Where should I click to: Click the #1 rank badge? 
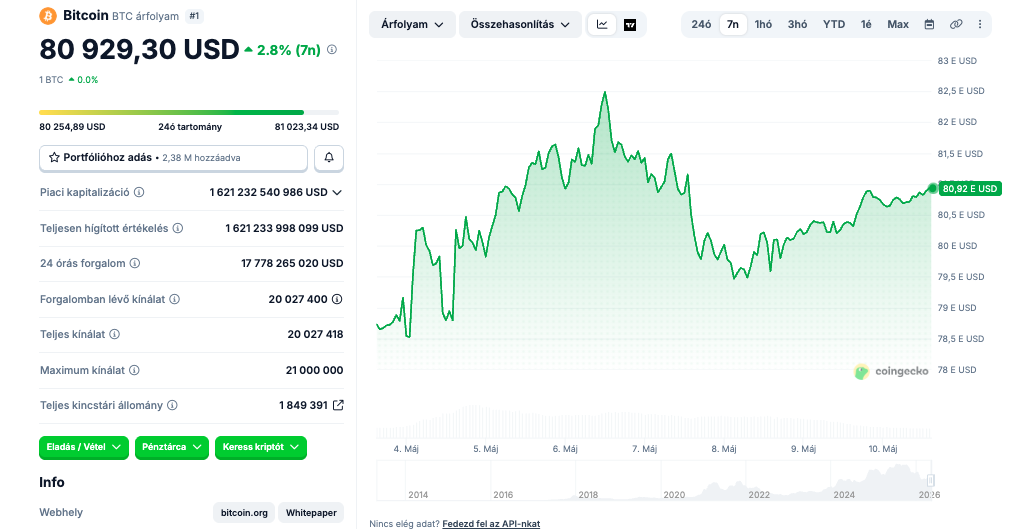tap(194, 16)
